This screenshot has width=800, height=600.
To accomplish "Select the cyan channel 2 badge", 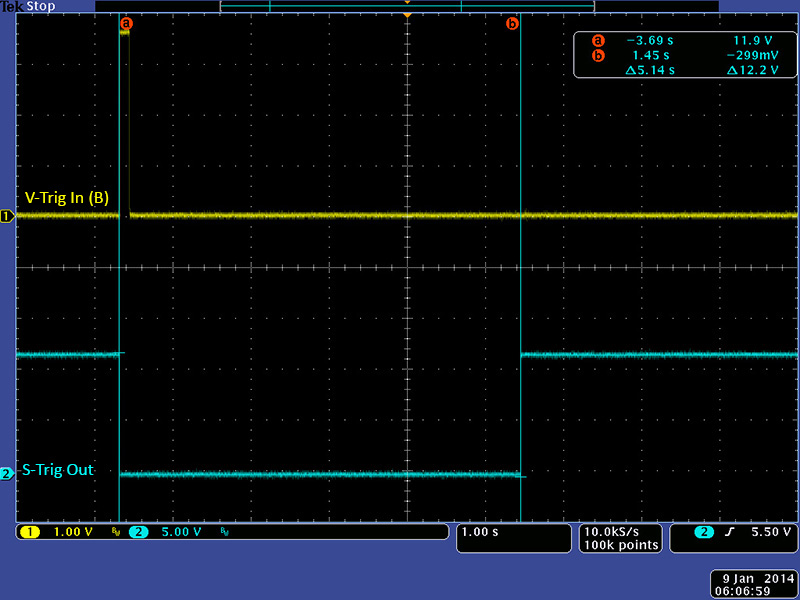I will click(x=138, y=532).
